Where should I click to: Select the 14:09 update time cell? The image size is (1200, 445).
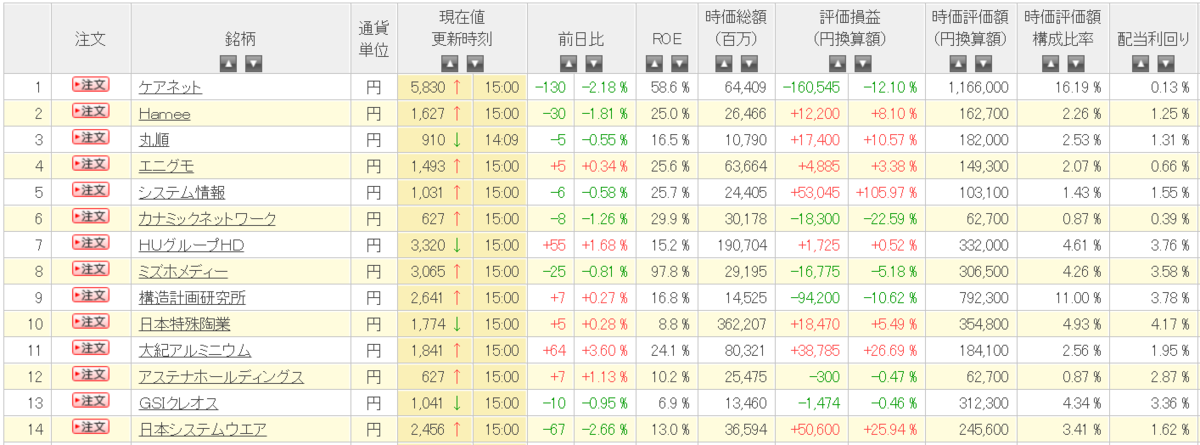click(499, 140)
